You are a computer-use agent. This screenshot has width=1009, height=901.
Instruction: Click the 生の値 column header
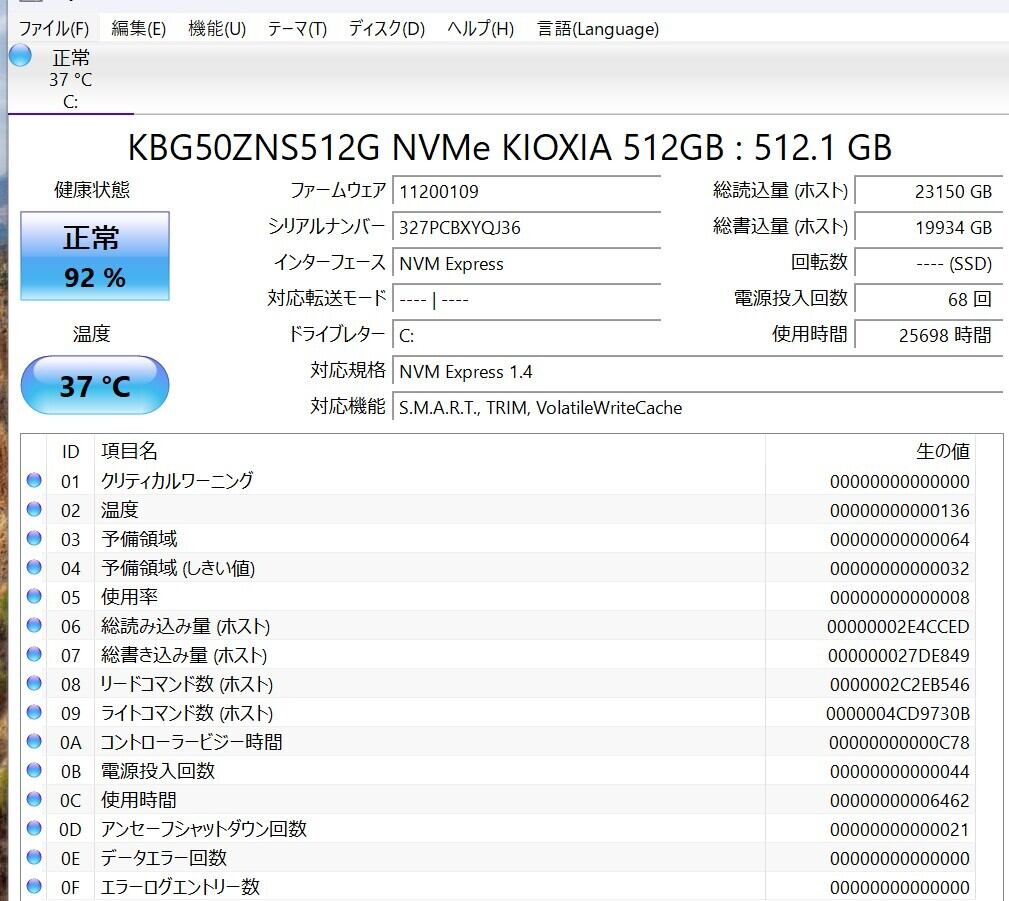click(x=942, y=451)
